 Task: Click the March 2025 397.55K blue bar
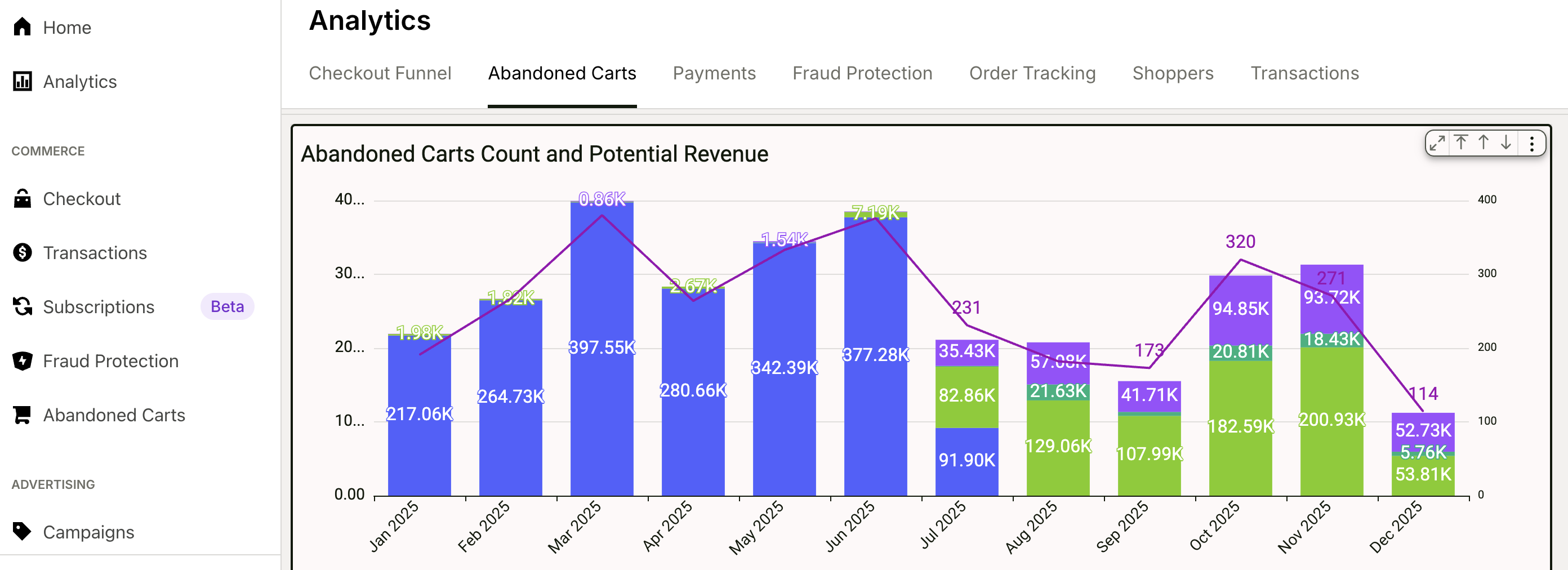tap(602, 349)
